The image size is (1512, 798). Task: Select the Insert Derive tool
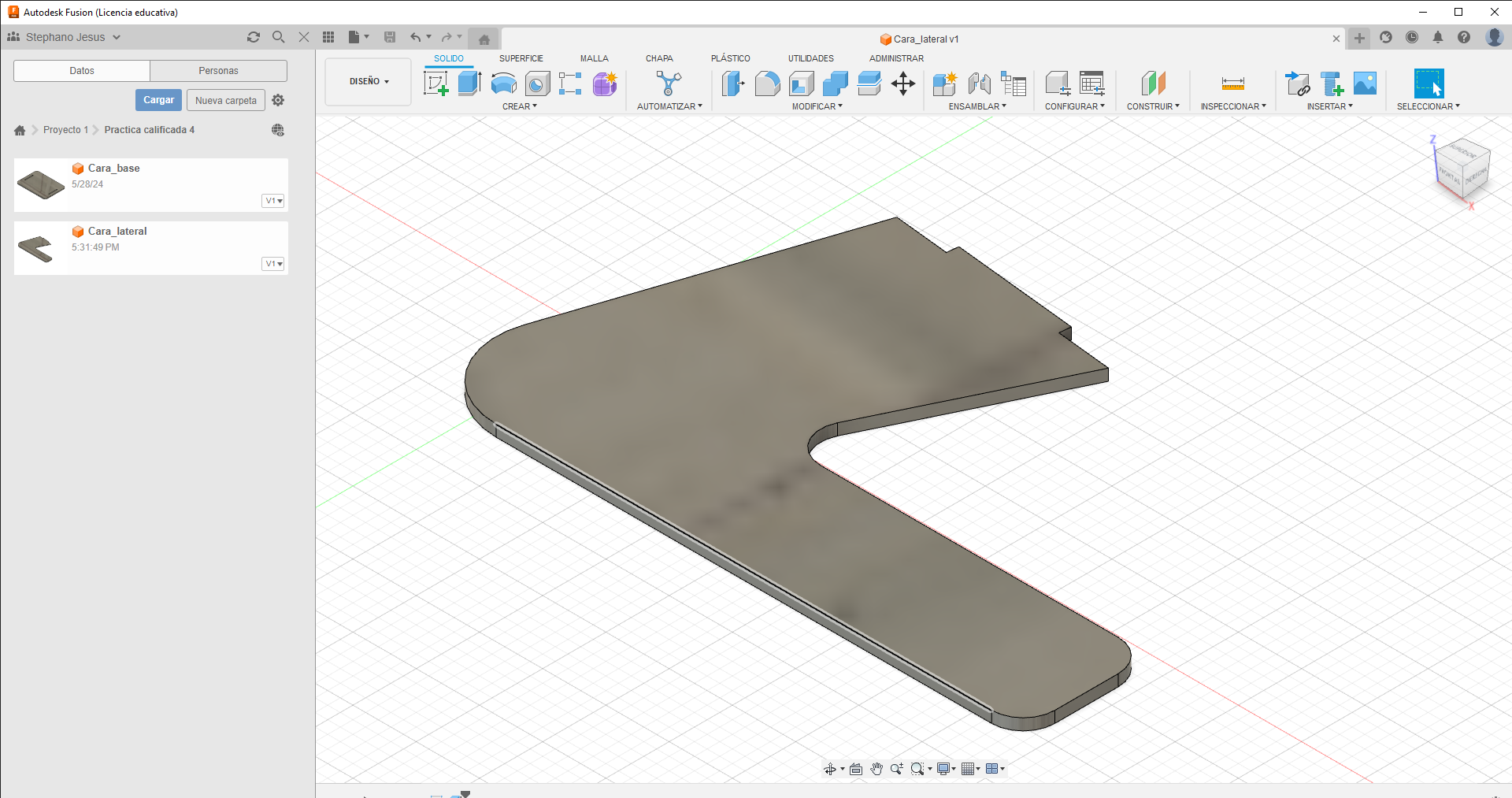(1298, 84)
